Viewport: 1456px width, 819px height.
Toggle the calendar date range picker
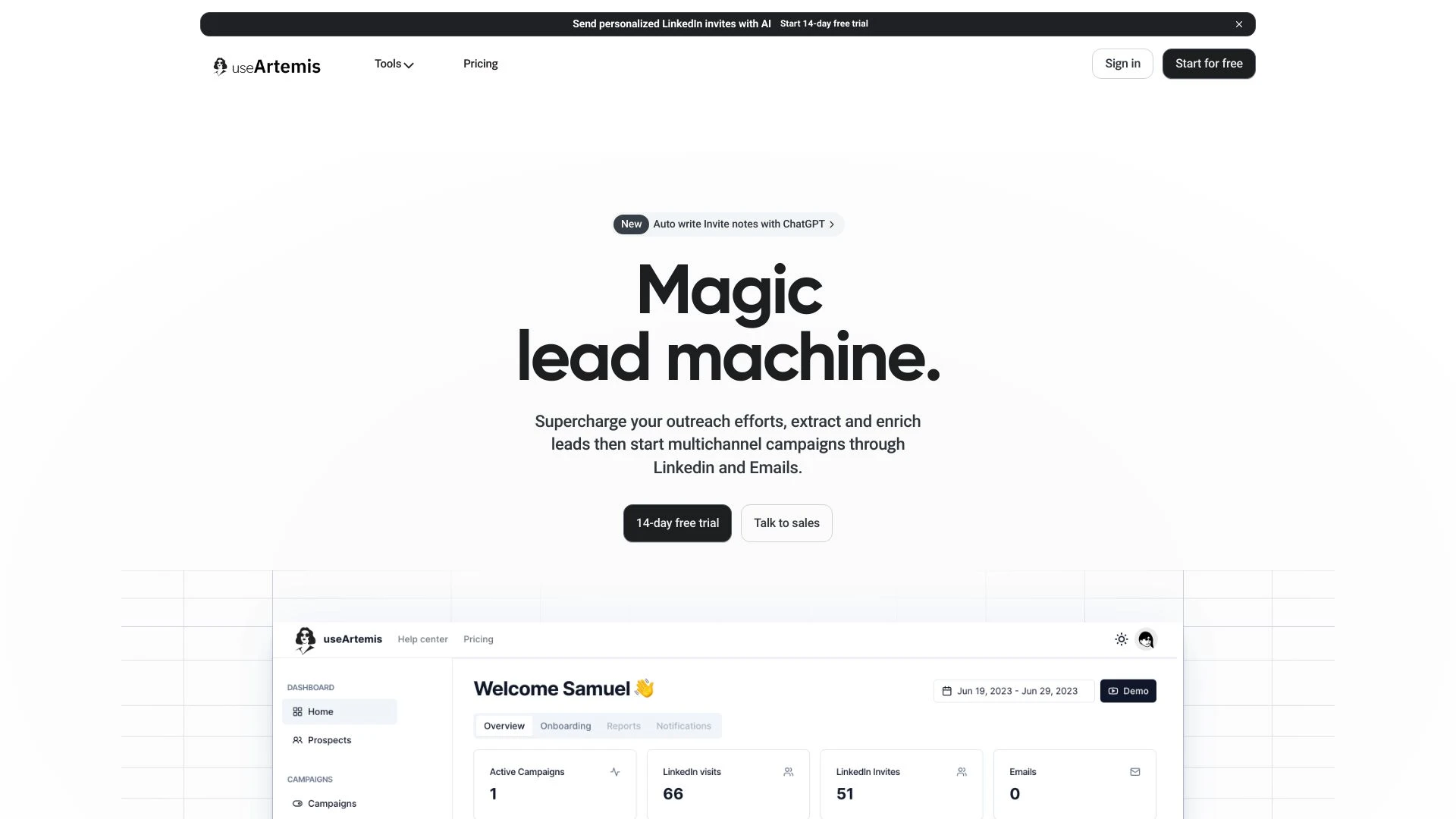click(x=1010, y=691)
